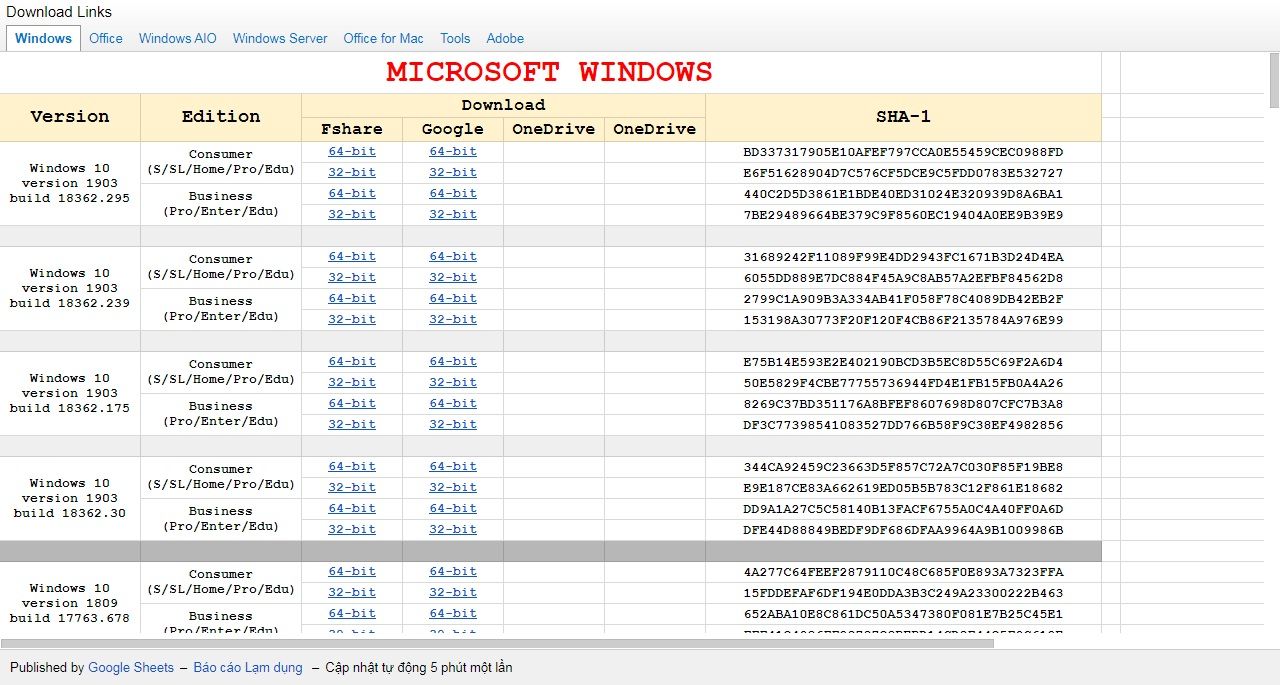Viewport: 1282px width, 685px height.
Task: Open the Adobe tab
Action: 505,38
